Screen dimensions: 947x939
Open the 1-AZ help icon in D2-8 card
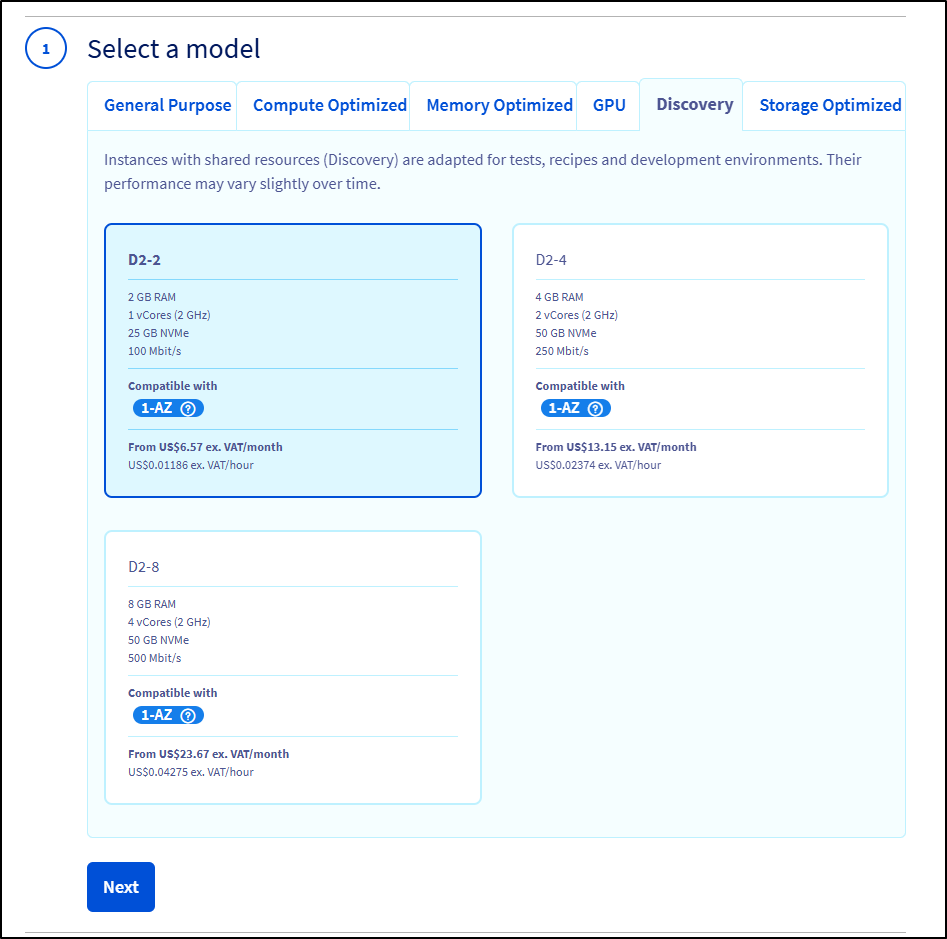coord(187,715)
